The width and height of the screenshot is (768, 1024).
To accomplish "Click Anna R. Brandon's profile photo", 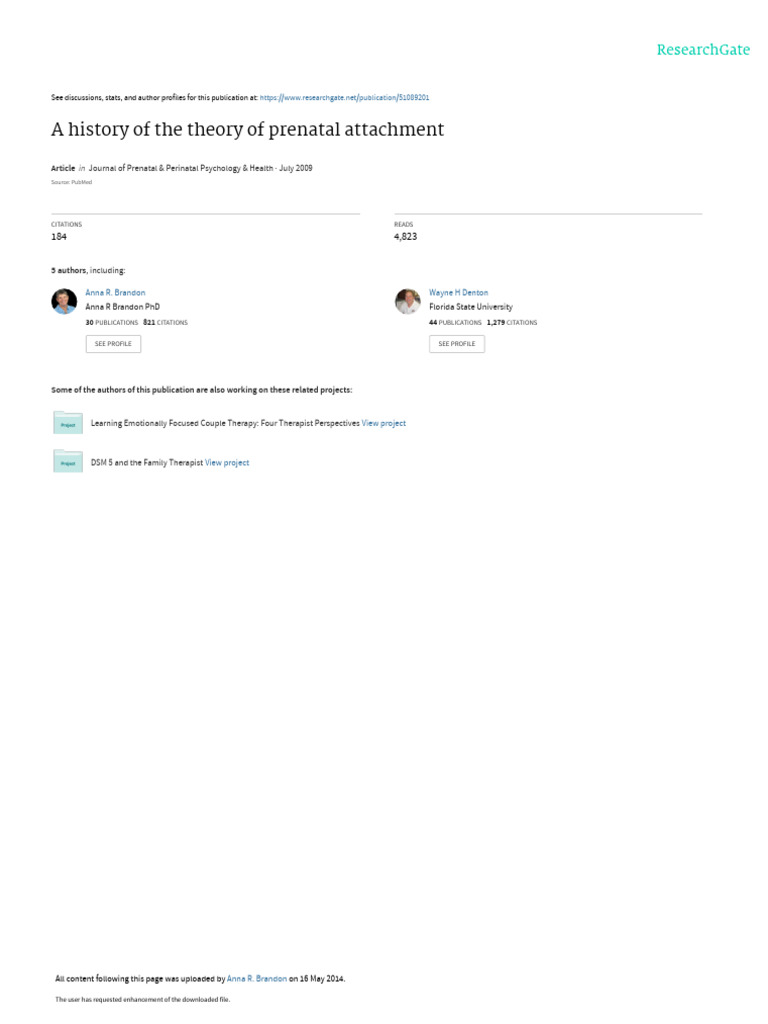I will [64, 301].
